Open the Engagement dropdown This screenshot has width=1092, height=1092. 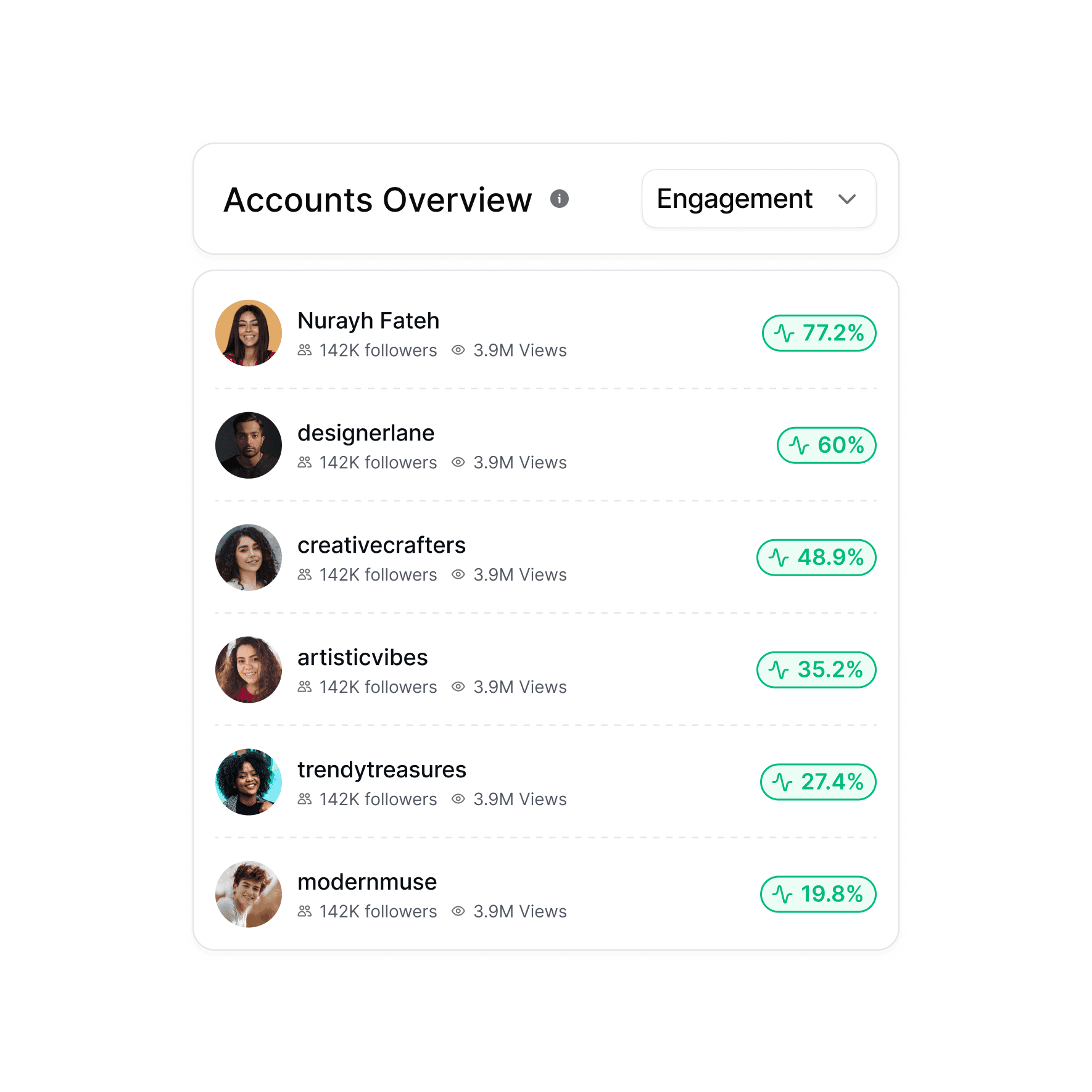click(759, 199)
